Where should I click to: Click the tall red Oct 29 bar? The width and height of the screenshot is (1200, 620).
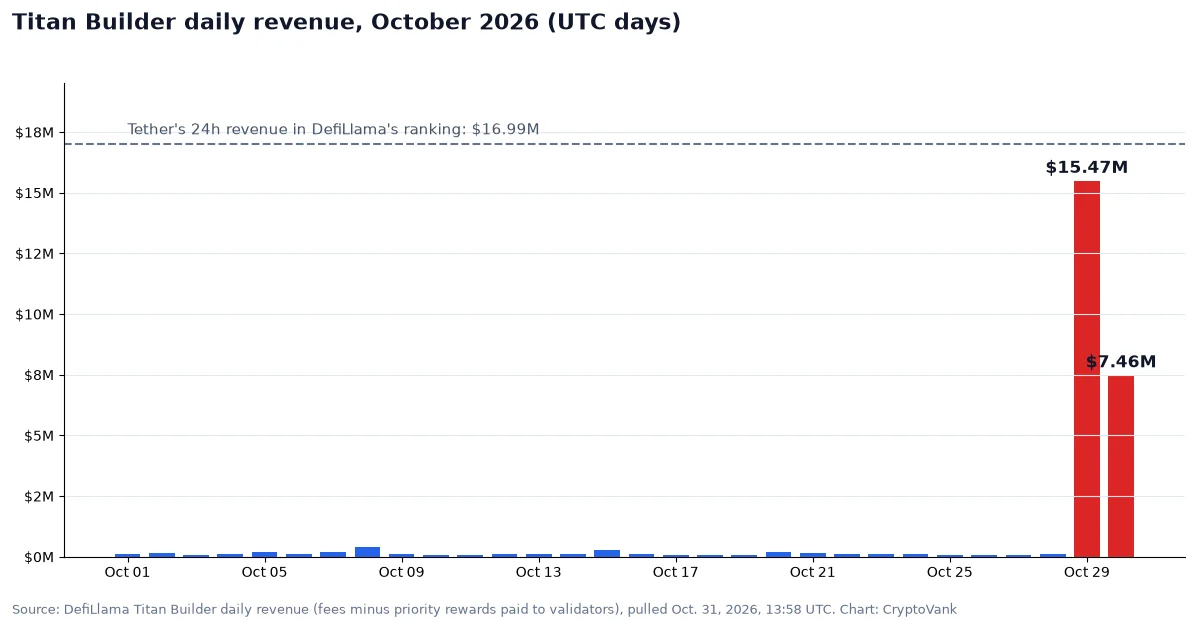pos(1086,369)
